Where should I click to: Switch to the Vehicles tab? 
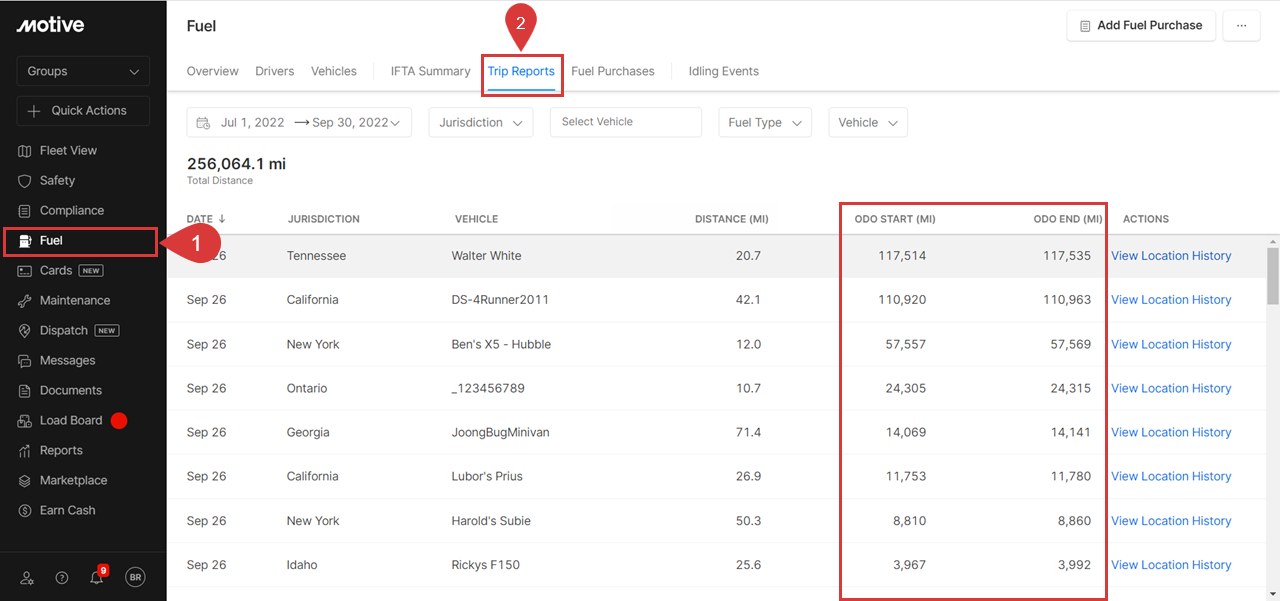click(x=334, y=72)
